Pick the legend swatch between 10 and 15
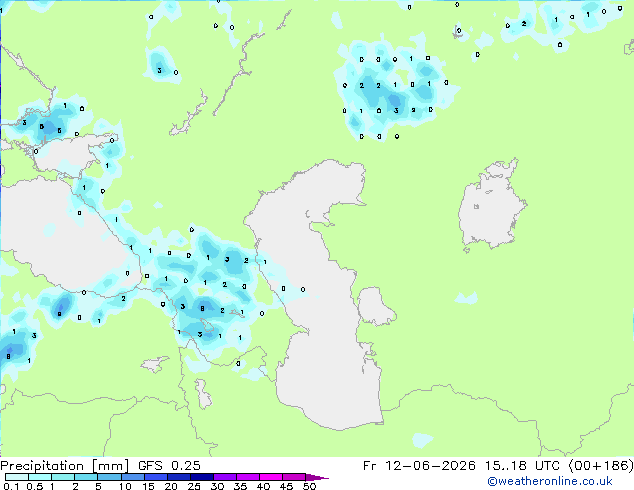 point(132,477)
